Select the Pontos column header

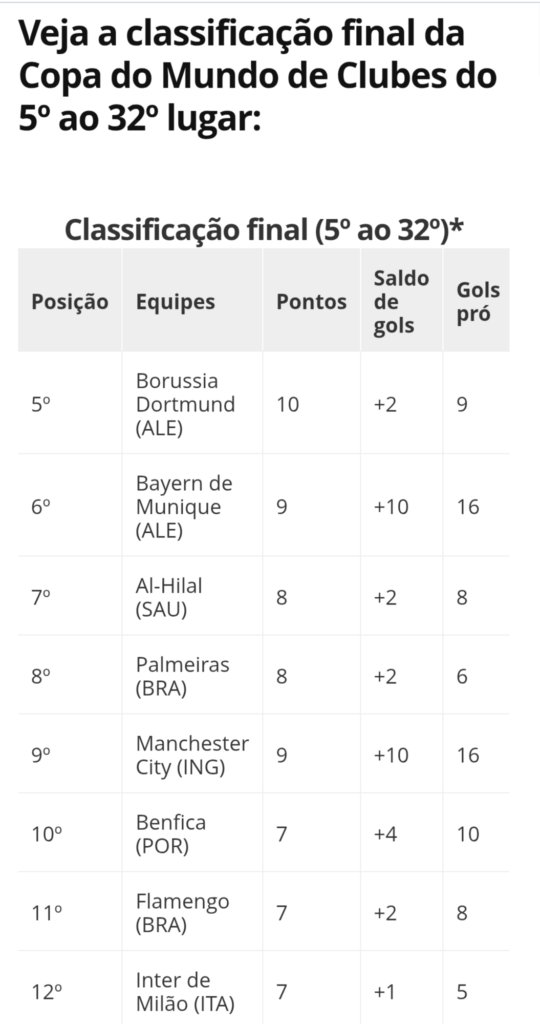(311, 302)
